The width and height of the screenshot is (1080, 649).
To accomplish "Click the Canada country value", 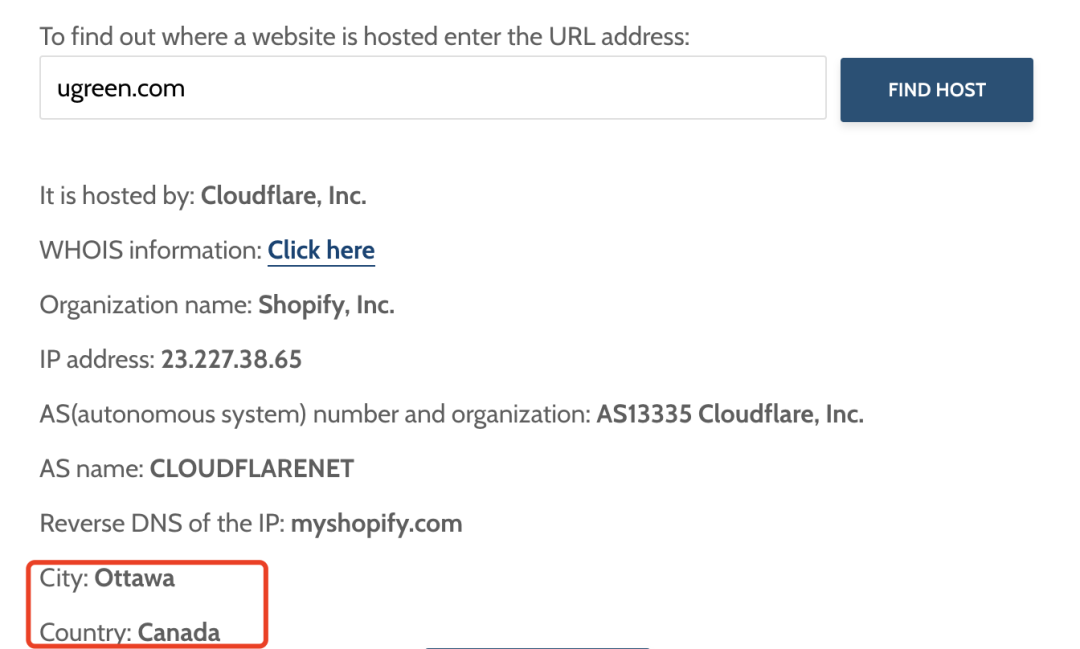I will click(179, 632).
